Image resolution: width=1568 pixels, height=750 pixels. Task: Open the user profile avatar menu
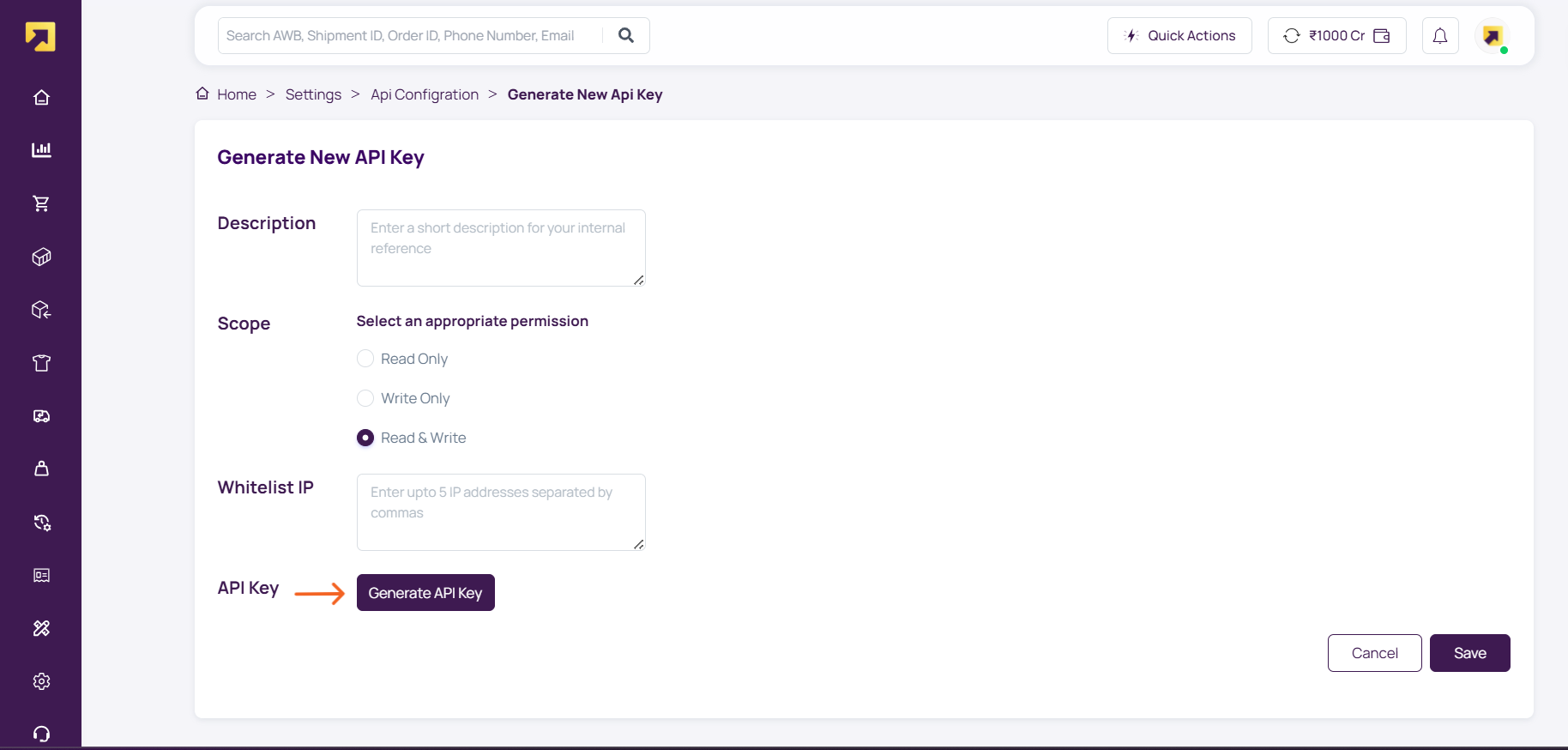[x=1493, y=36]
